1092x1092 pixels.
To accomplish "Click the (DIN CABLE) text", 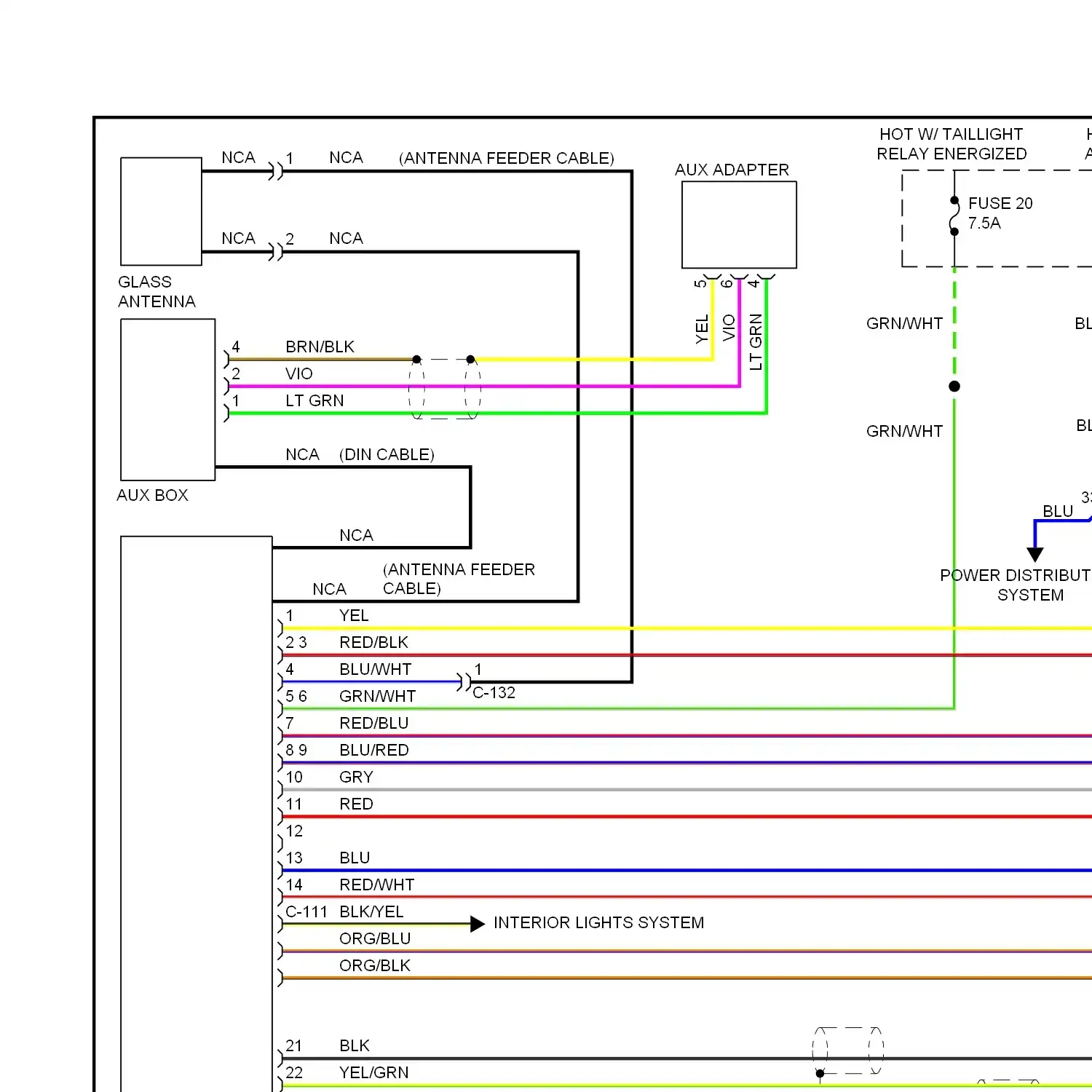I will [x=387, y=454].
